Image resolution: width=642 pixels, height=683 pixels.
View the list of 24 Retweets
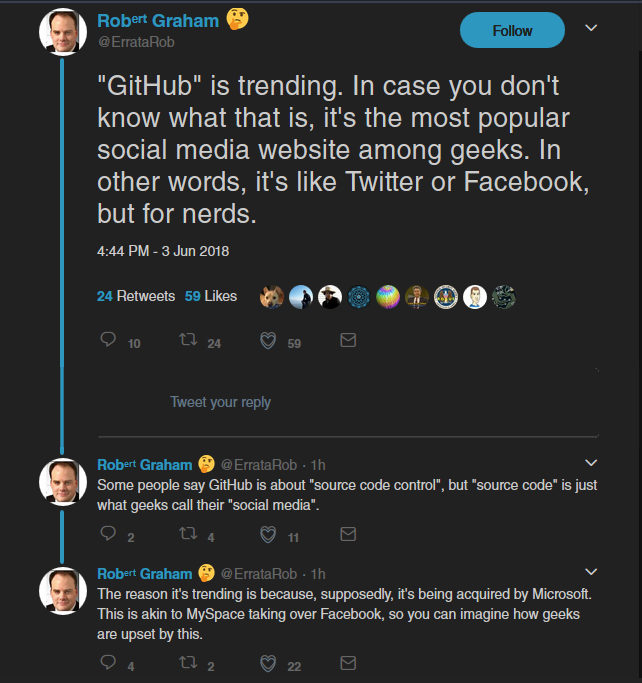coord(136,296)
